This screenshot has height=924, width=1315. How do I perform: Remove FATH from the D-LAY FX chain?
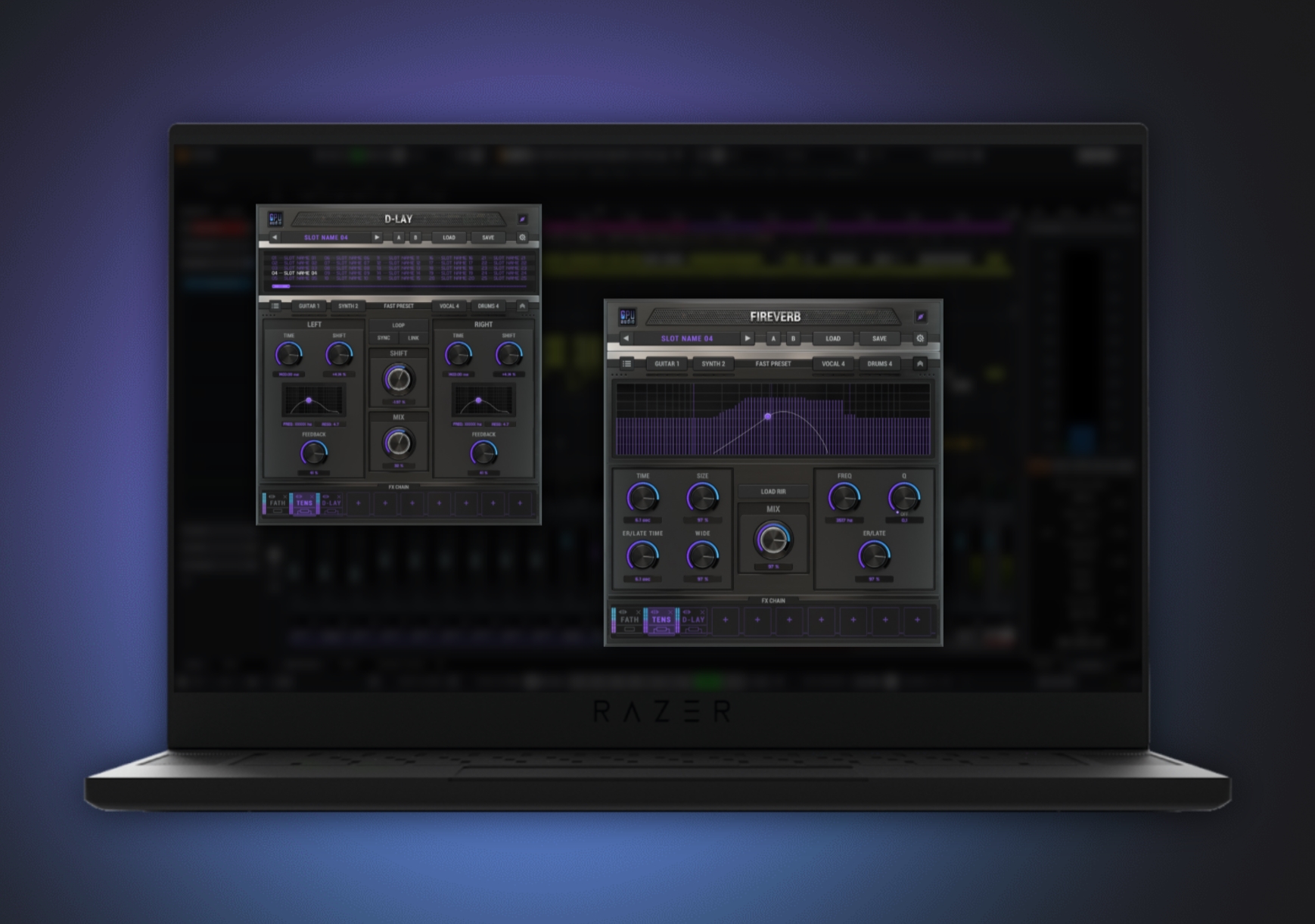tap(284, 496)
